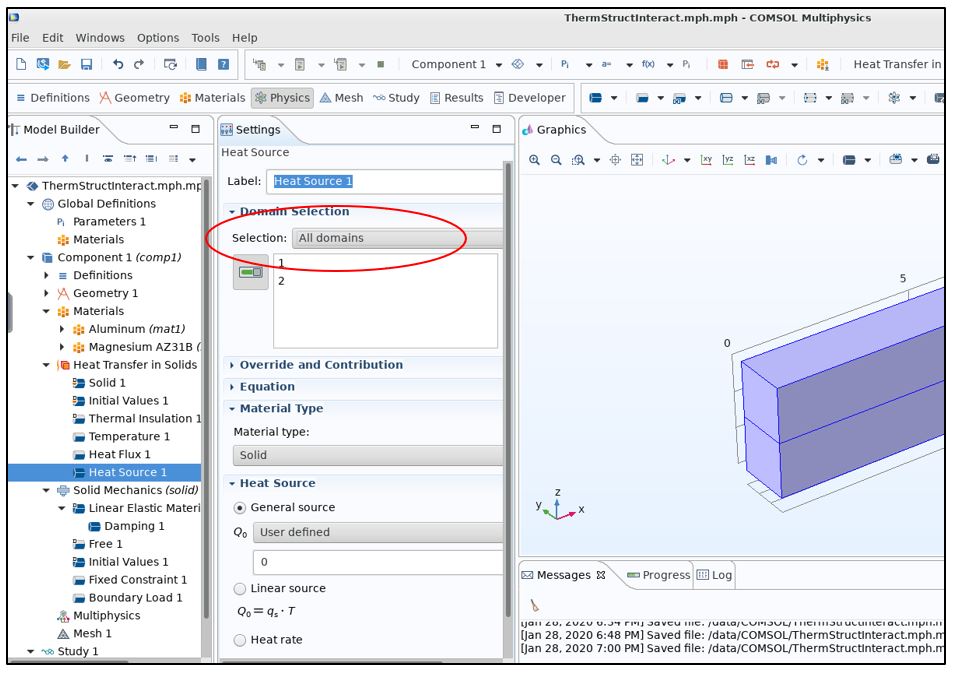Click the Label field containing Heat Source 1

(x=385, y=181)
